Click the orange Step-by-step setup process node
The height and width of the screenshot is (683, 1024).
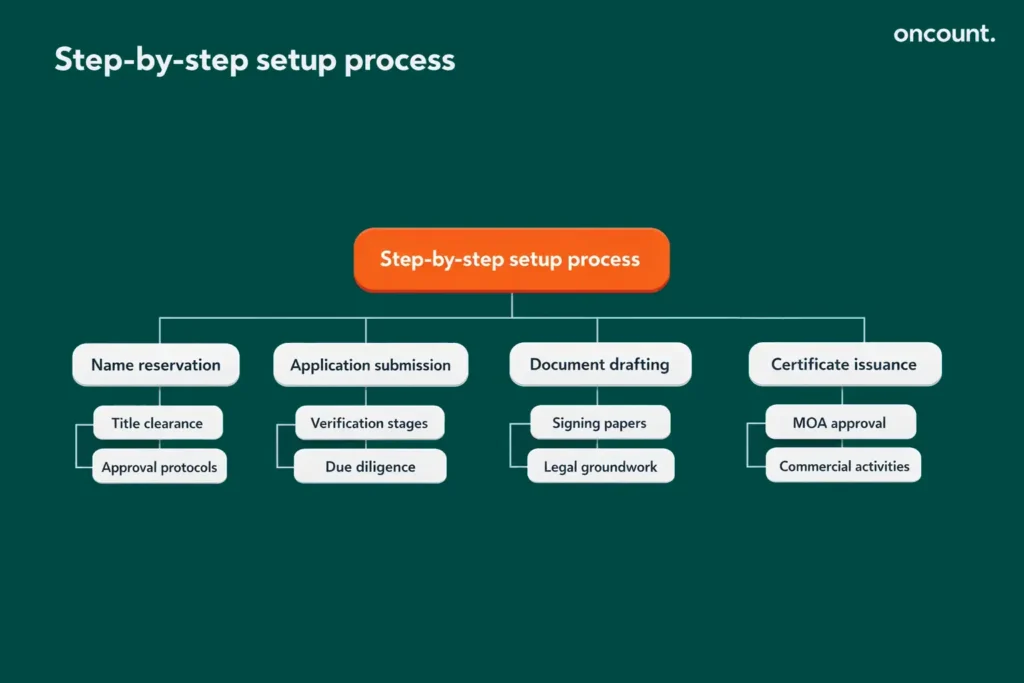tap(511, 259)
